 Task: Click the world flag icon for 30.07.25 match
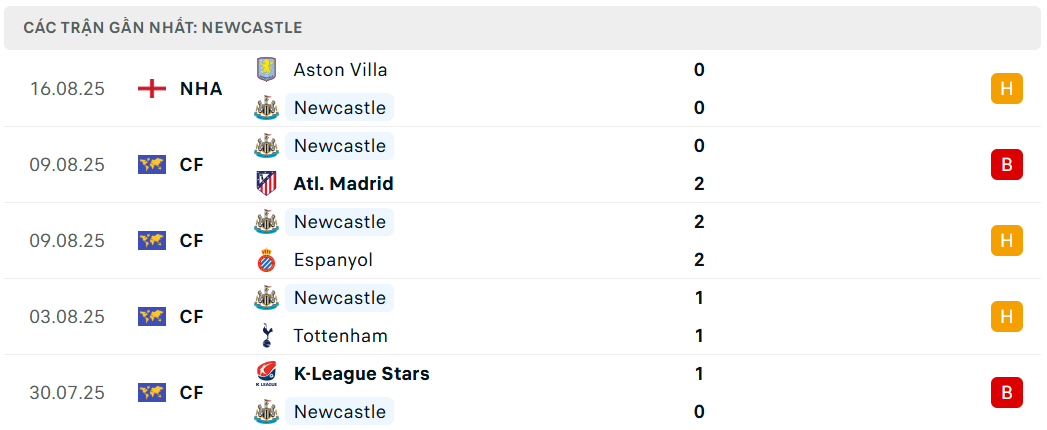coord(152,392)
